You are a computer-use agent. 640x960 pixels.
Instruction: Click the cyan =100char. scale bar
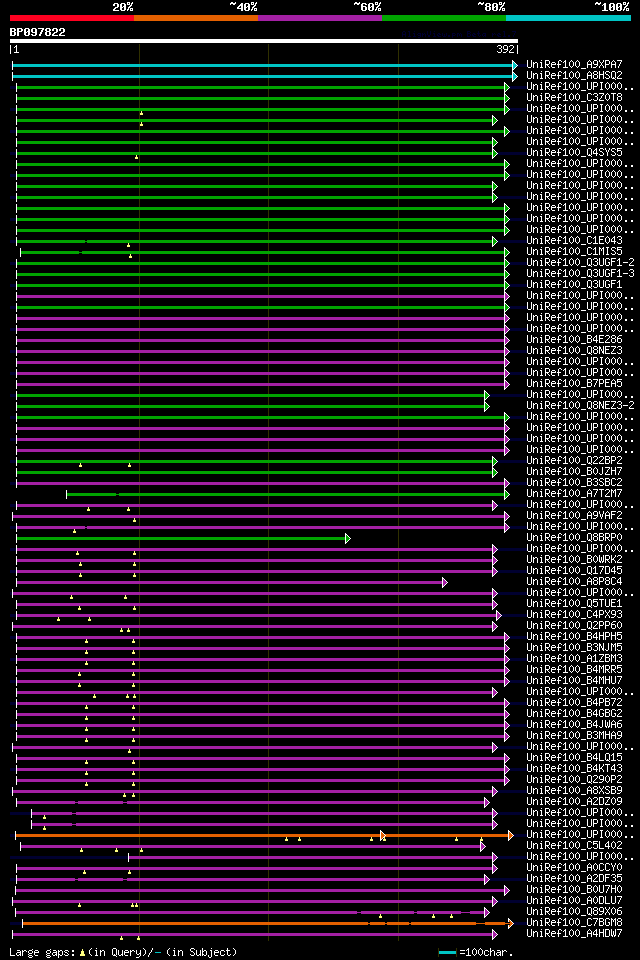pyautogui.click(x=448, y=952)
